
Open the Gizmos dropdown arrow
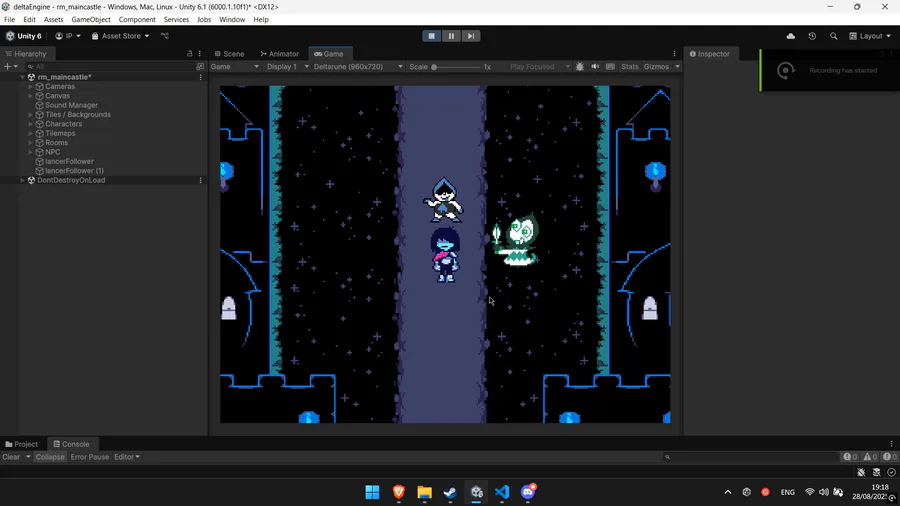point(677,67)
